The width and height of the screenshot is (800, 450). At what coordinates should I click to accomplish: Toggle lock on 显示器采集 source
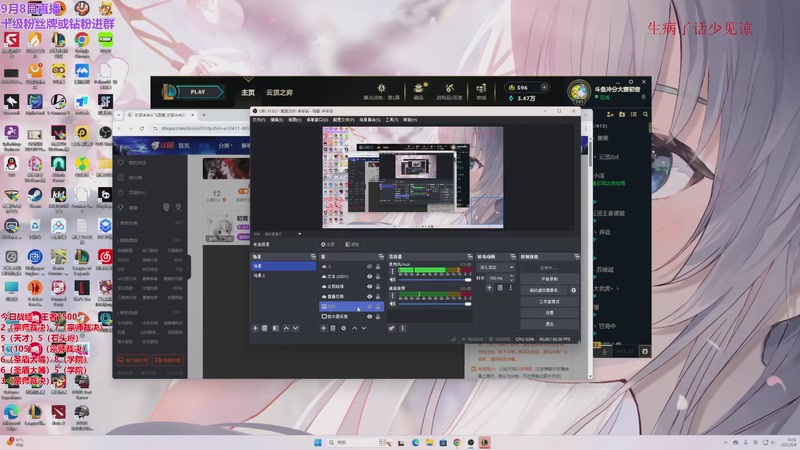click(378, 317)
